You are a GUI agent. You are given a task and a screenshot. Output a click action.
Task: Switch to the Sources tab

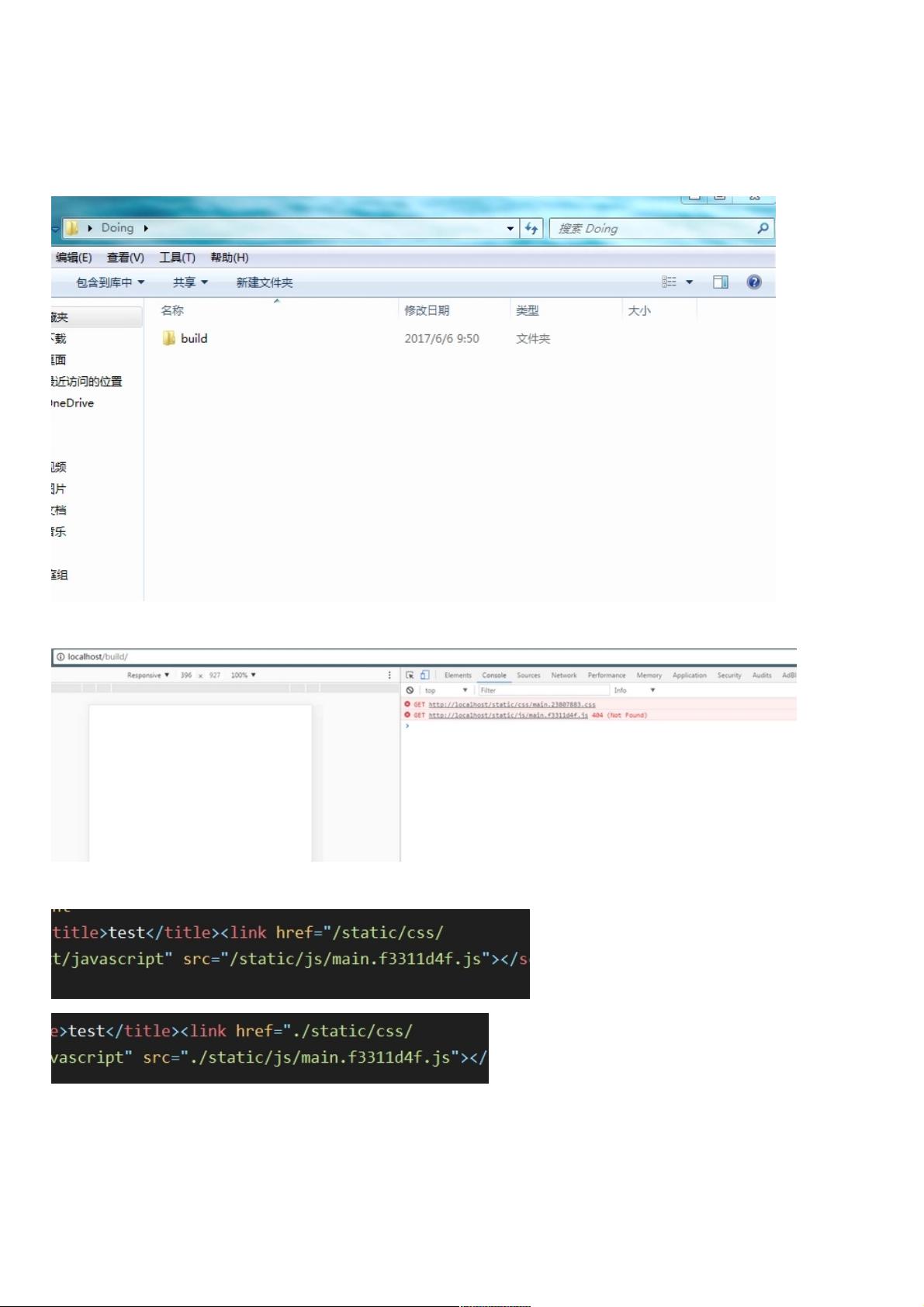coord(528,675)
